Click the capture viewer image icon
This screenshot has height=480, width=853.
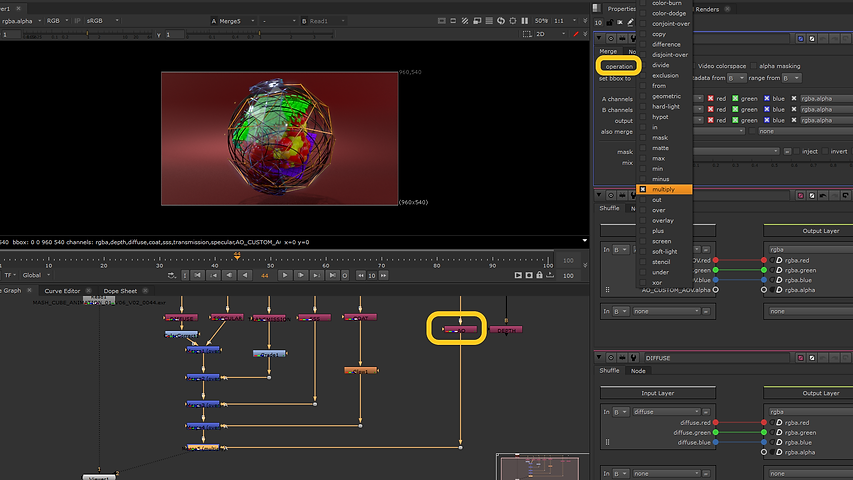(x=529, y=275)
